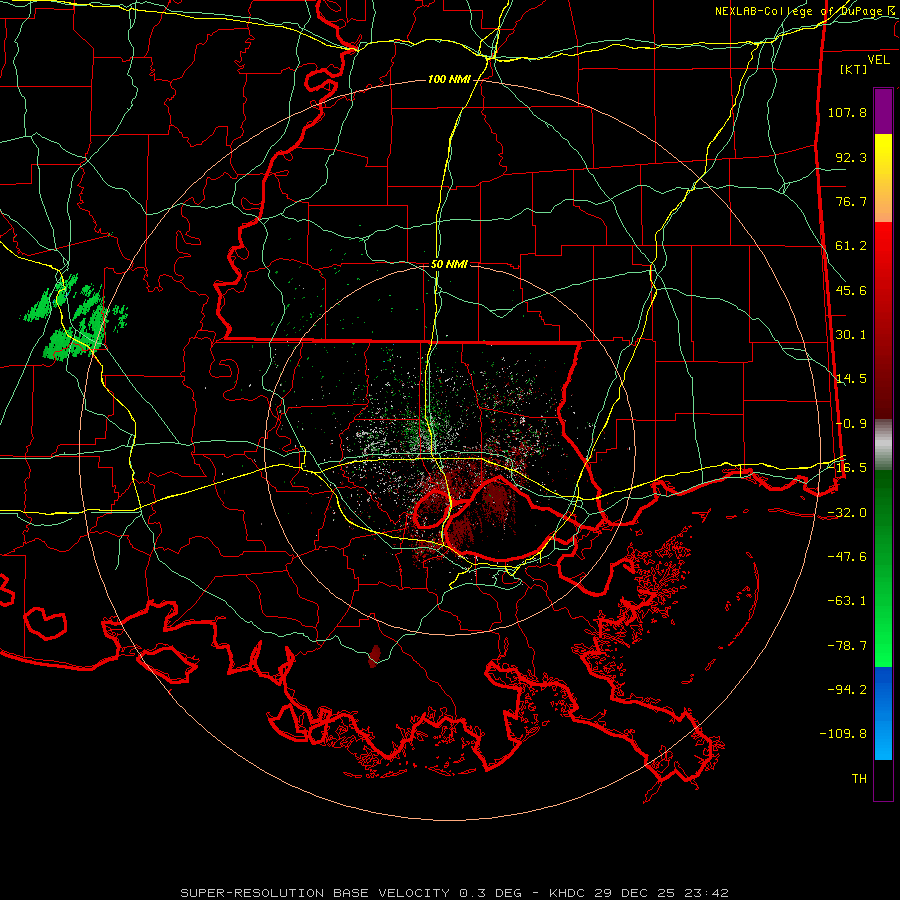Click the -0.9 velocity scale value
The height and width of the screenshot is (900, 900).
click(851, 424)
